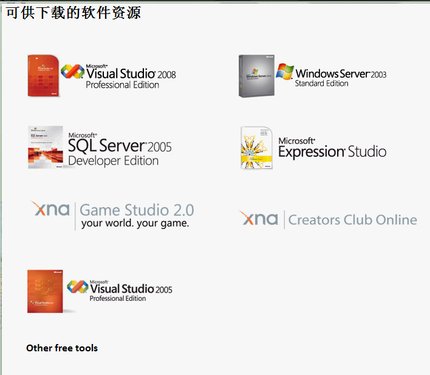The width and height of the screenshot is (430, 375).
Task: Open Visual Studio 2005 Professional Edition link
Action: point(131,291)
